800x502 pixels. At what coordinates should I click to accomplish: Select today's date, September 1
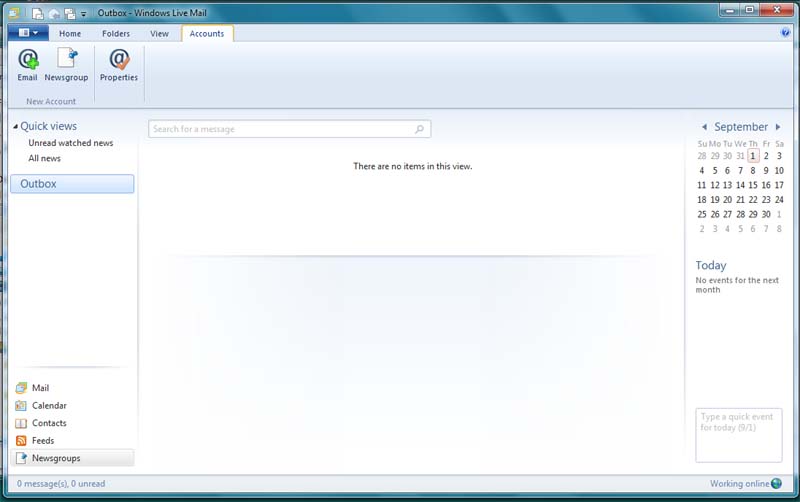point(753,156)
